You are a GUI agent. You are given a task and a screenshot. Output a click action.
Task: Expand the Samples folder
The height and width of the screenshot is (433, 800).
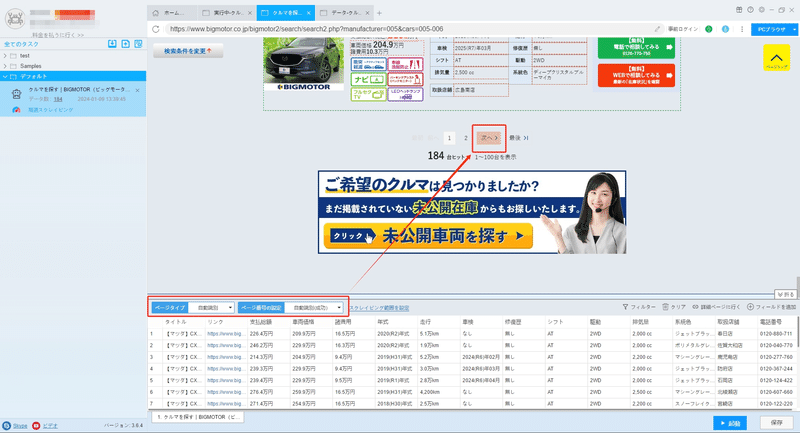(5, 66)
